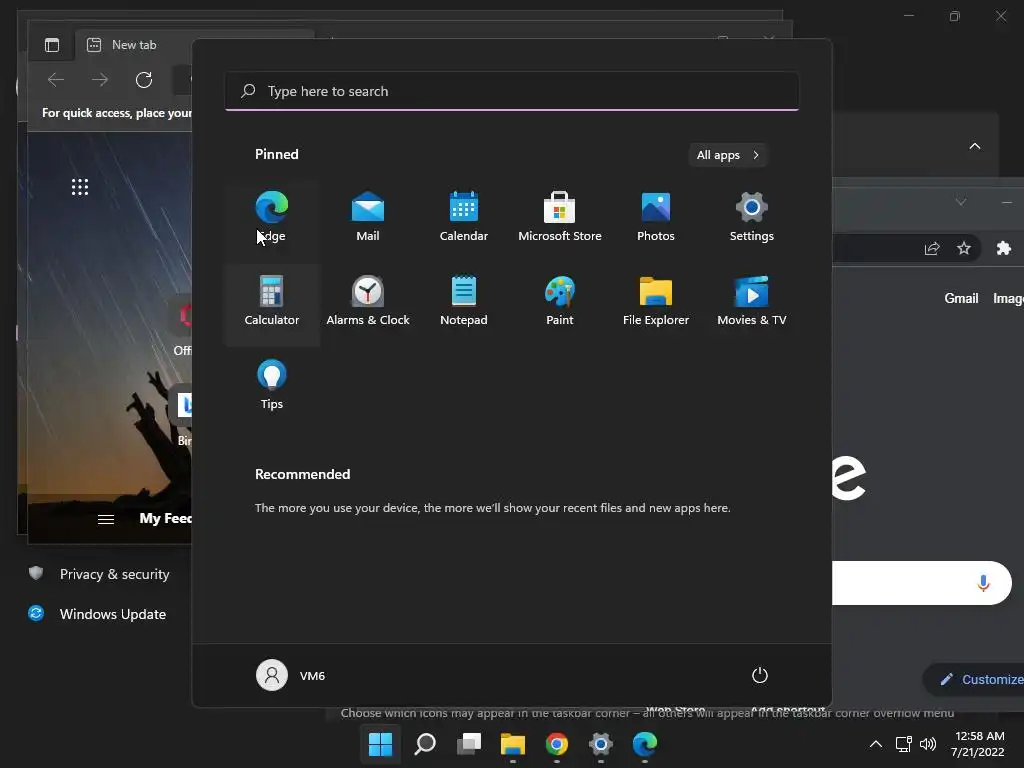Go back in the Edge window

56,80
